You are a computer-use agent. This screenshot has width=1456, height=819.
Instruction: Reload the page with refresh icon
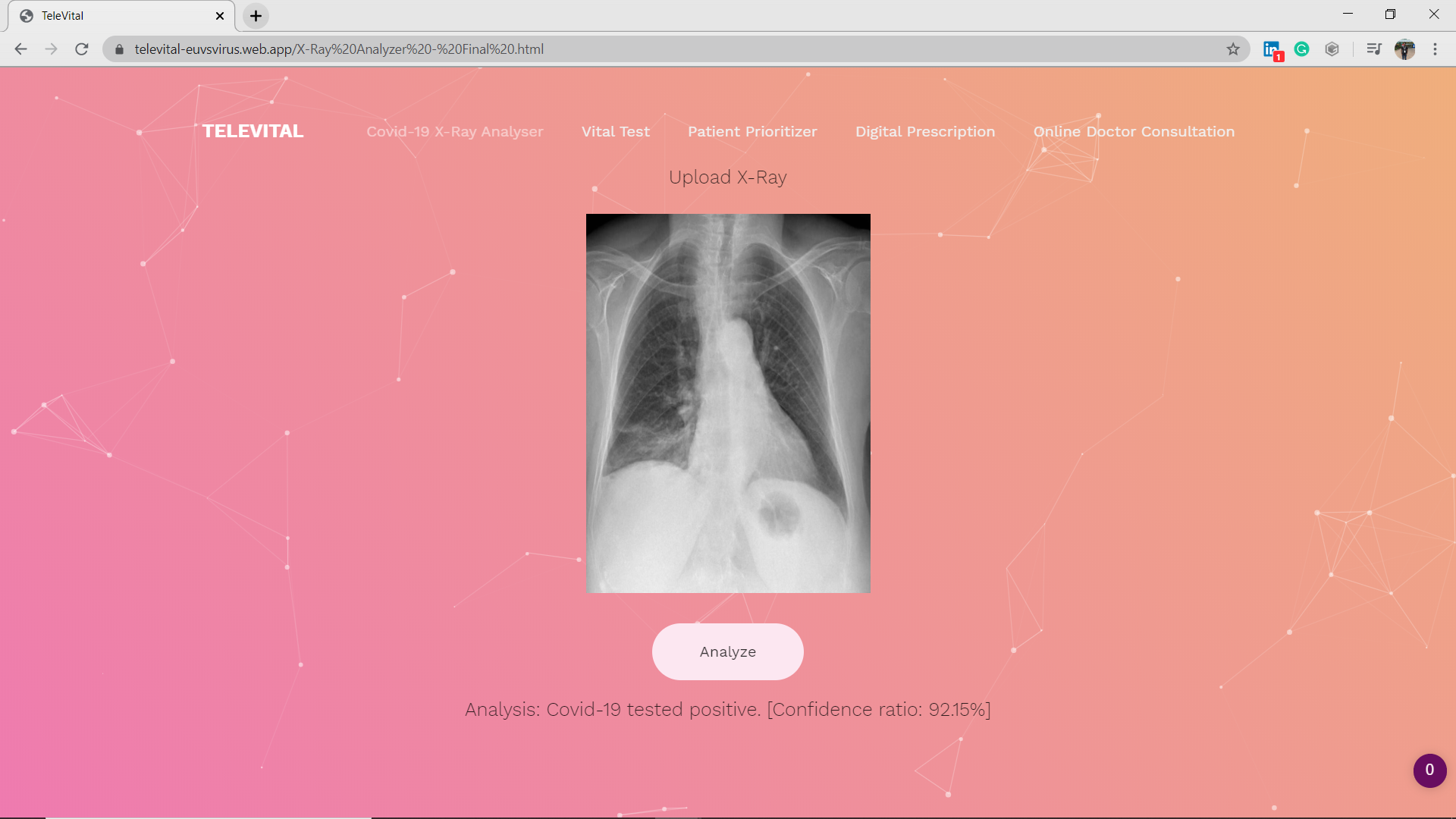[82, 49]
